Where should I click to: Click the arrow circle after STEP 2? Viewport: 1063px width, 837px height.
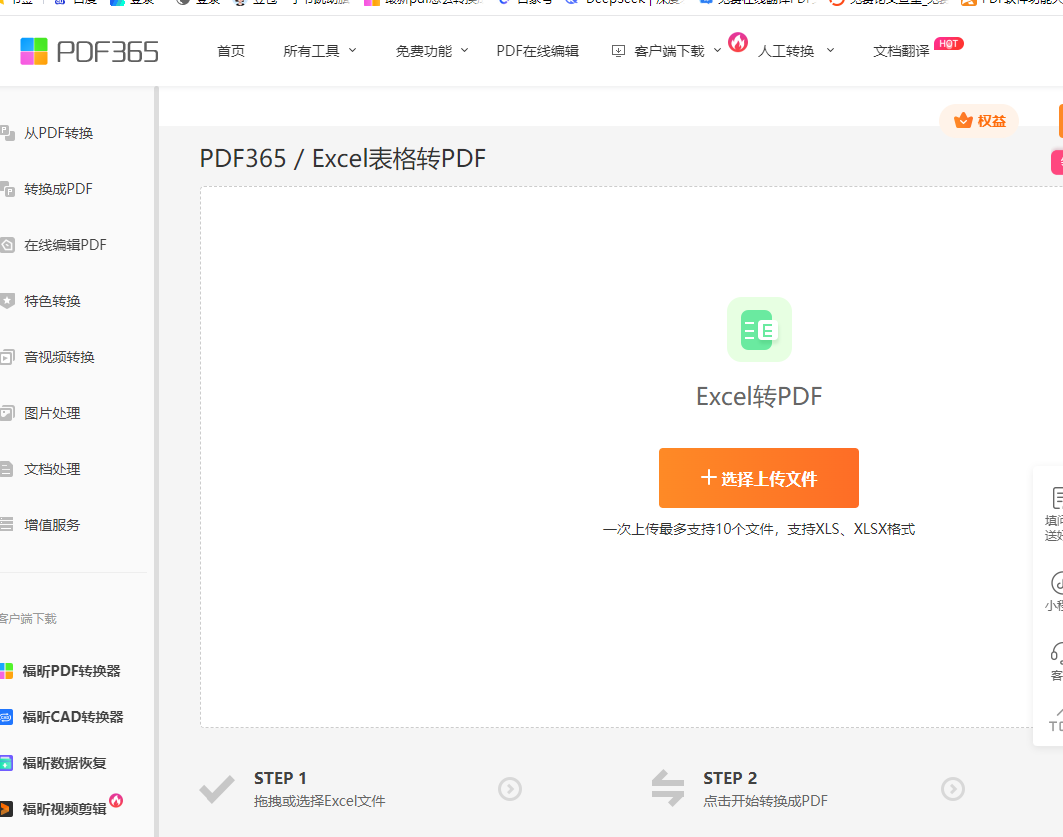(x=952, y=789)
